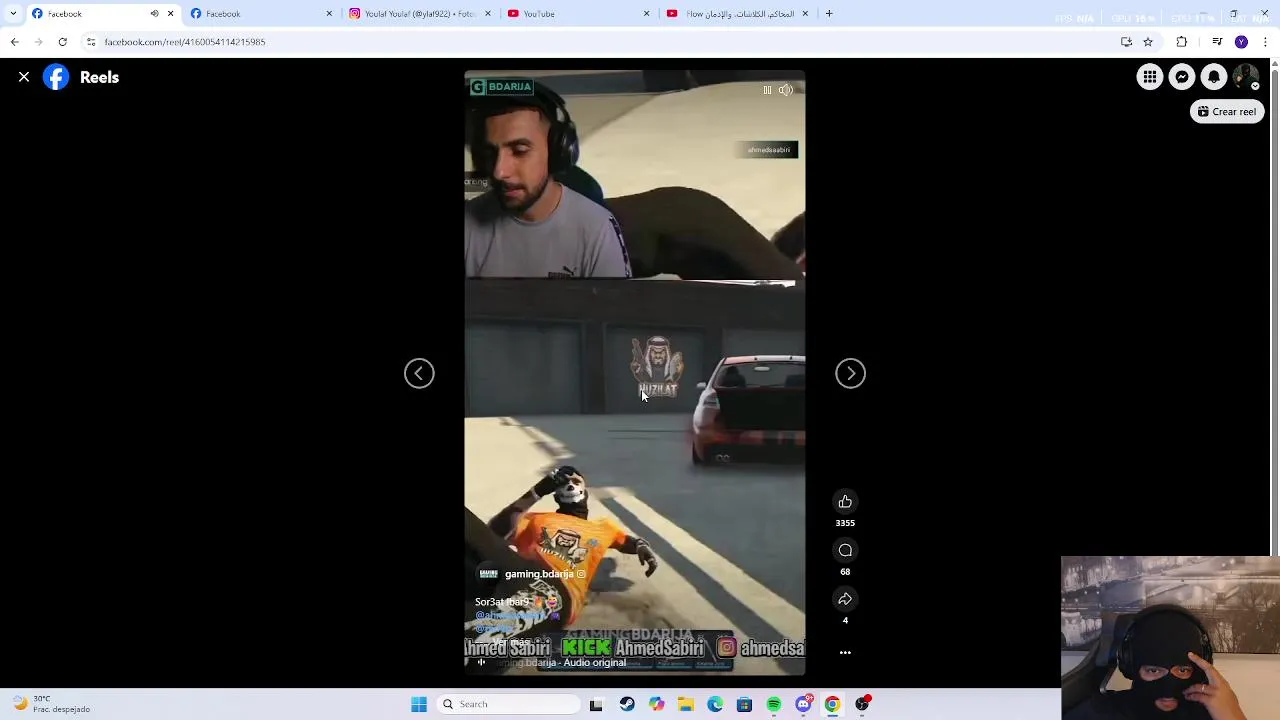
Task: Open Microsoft Store from the taskbar
Action: pos(744,704)
